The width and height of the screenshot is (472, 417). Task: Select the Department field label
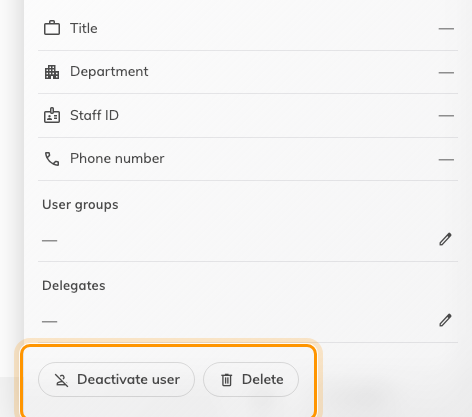tap(109, 72)
